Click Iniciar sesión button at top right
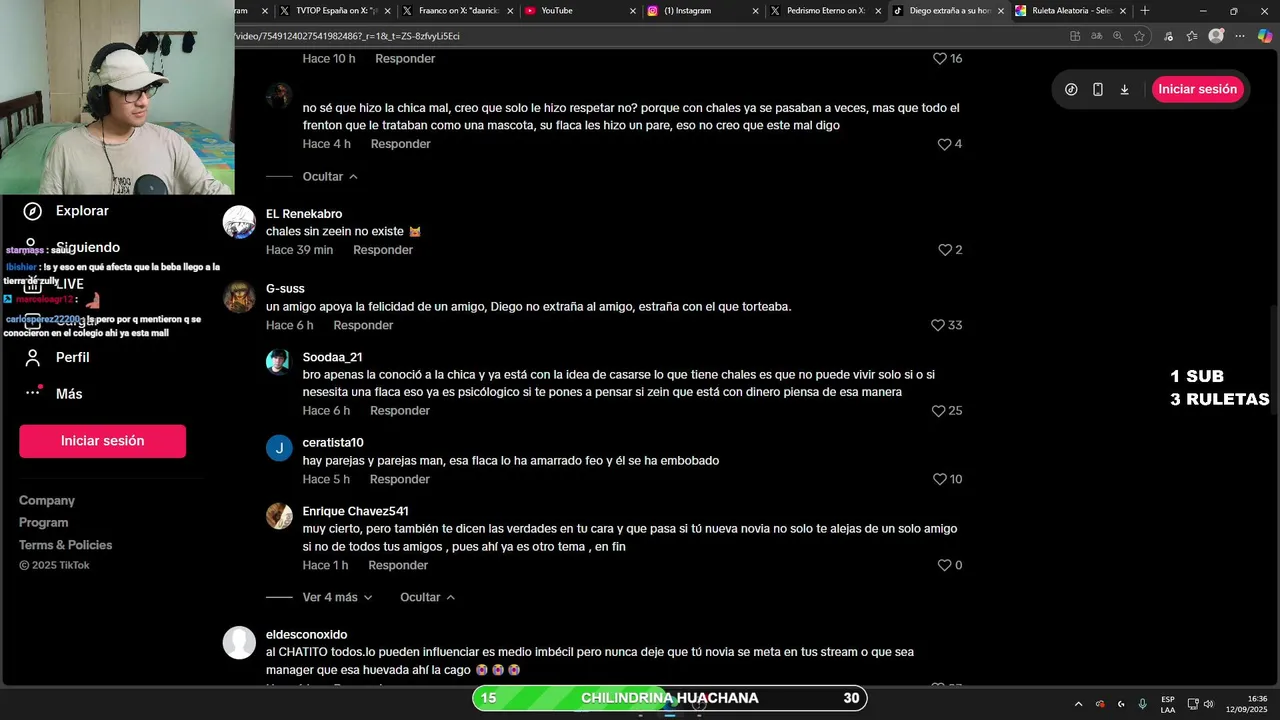Viewport: 1280px width, 720px height. [x=1198, y=89]
